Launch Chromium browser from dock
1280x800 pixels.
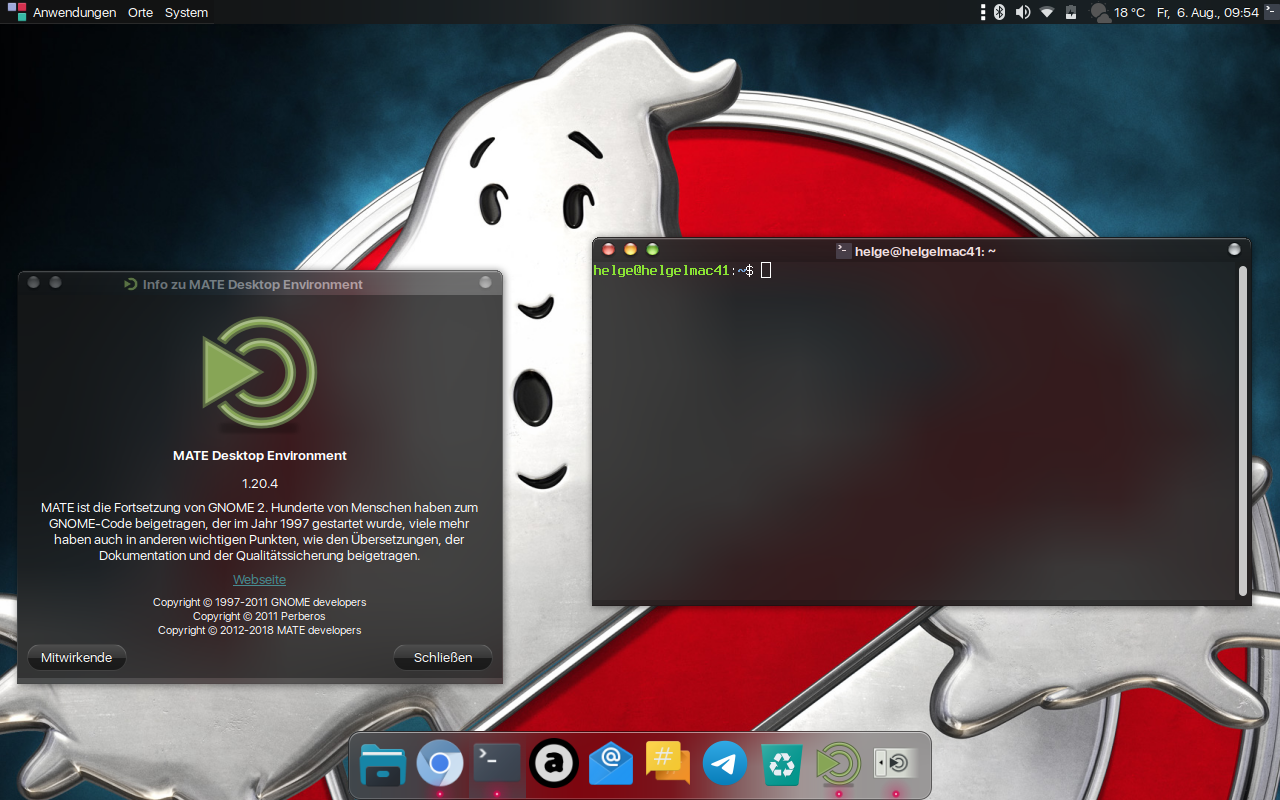pyautogui.click(x=440, y=765)
